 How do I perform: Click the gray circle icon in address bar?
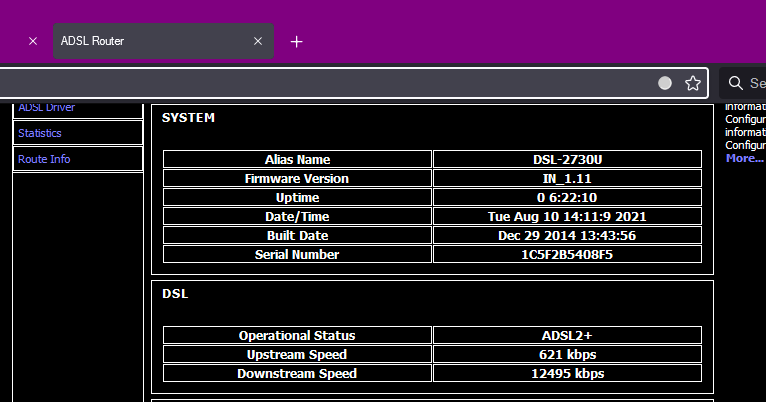pos(665,83)
